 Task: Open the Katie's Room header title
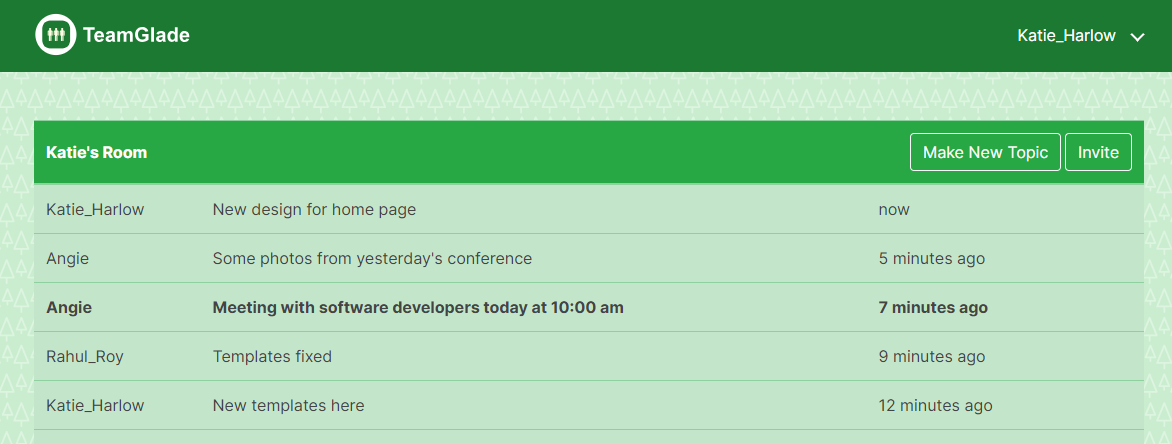[96, 152]
